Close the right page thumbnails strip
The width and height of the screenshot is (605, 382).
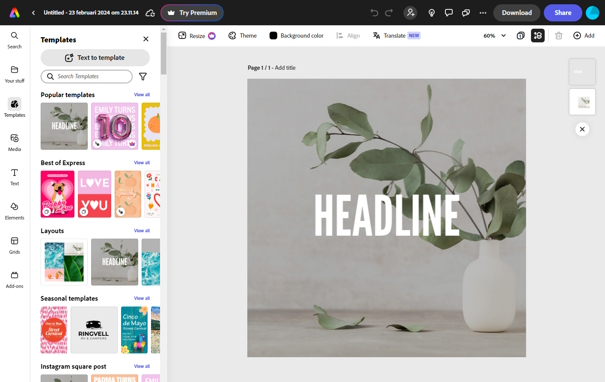(582, 129)
